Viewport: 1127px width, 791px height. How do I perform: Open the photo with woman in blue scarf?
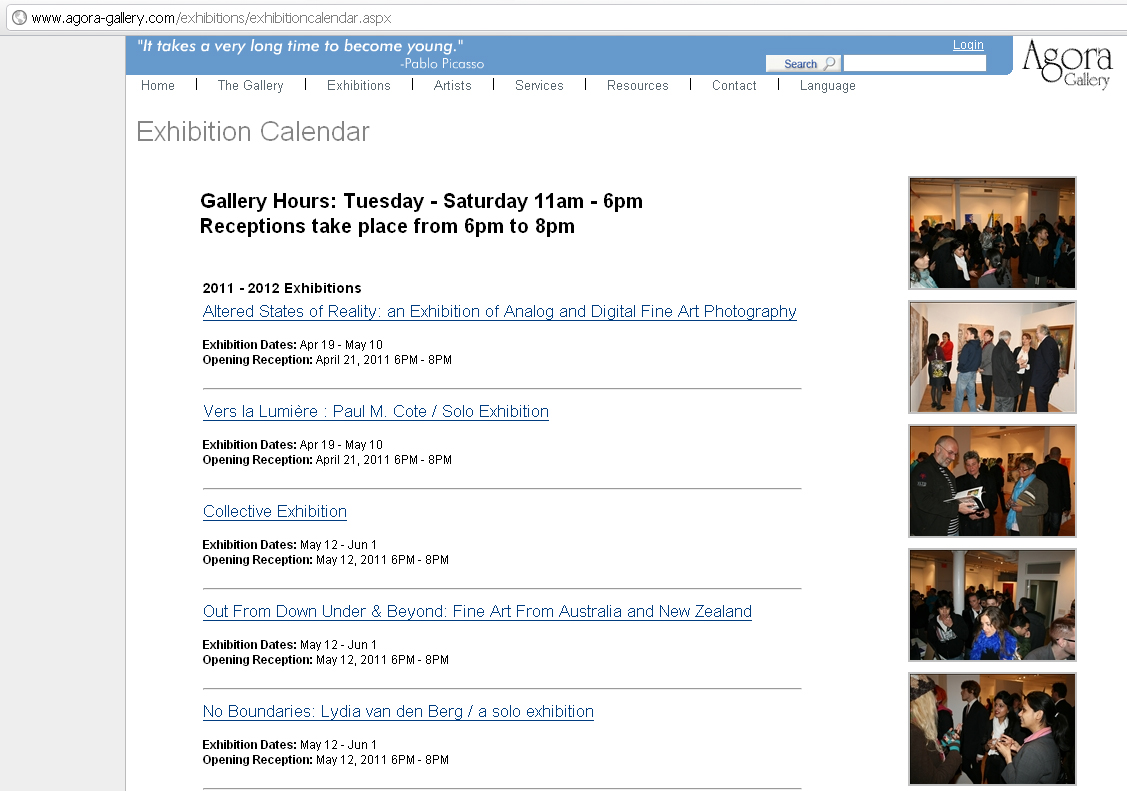[x=993, y=605]
